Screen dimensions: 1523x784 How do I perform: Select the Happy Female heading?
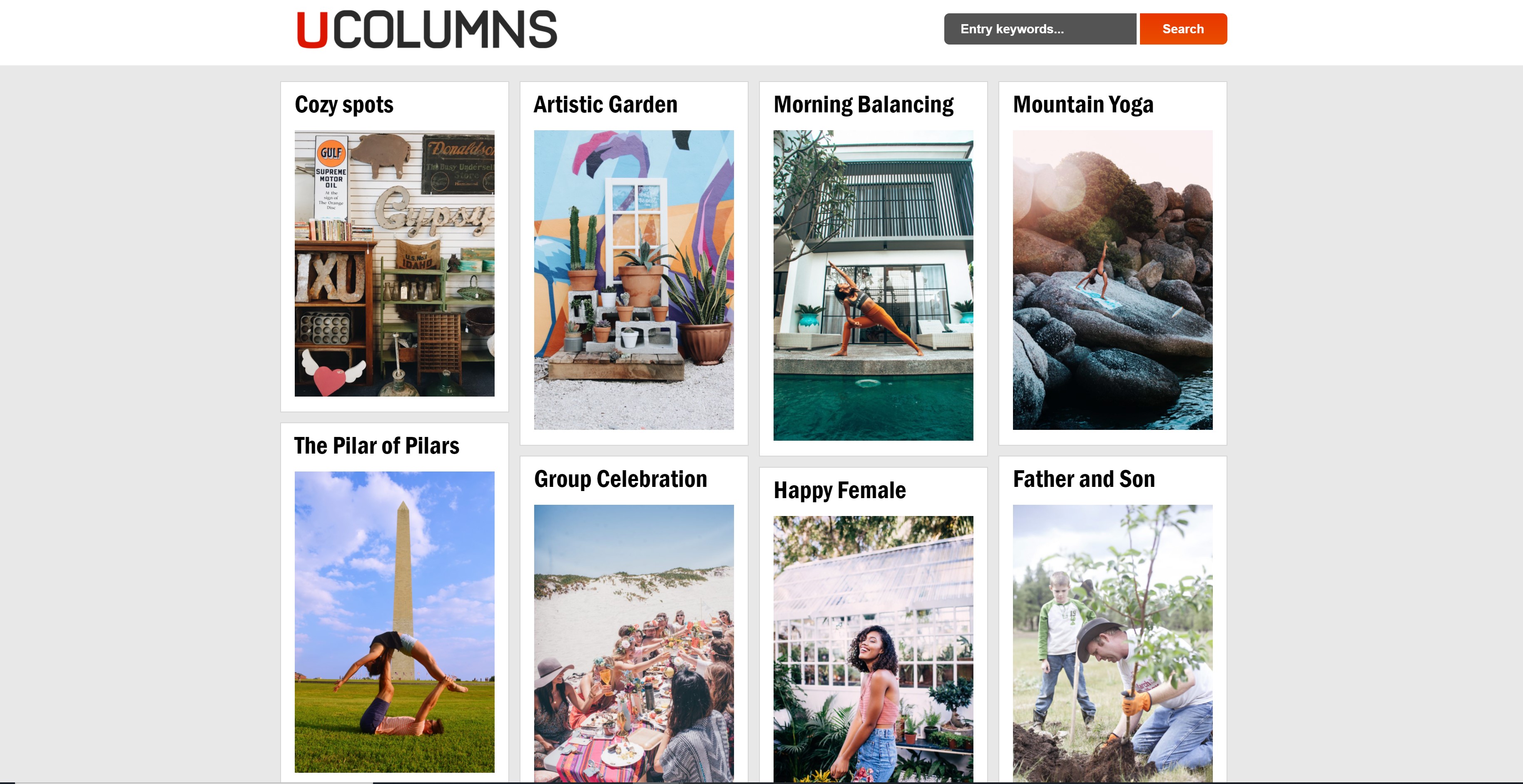839,490
